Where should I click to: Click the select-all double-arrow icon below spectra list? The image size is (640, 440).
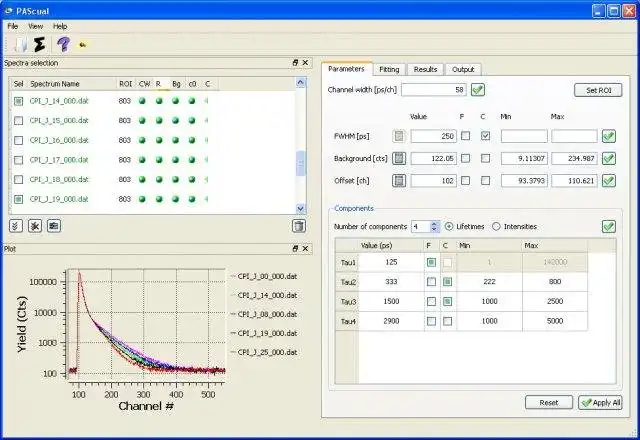click(x=16, y=226)
